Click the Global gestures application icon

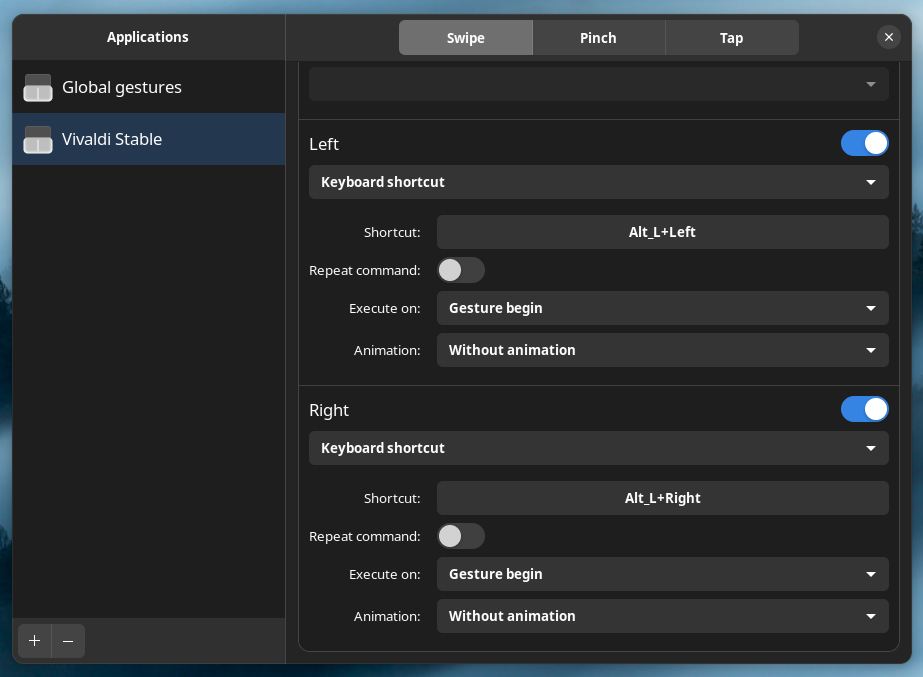pos(37,88)
